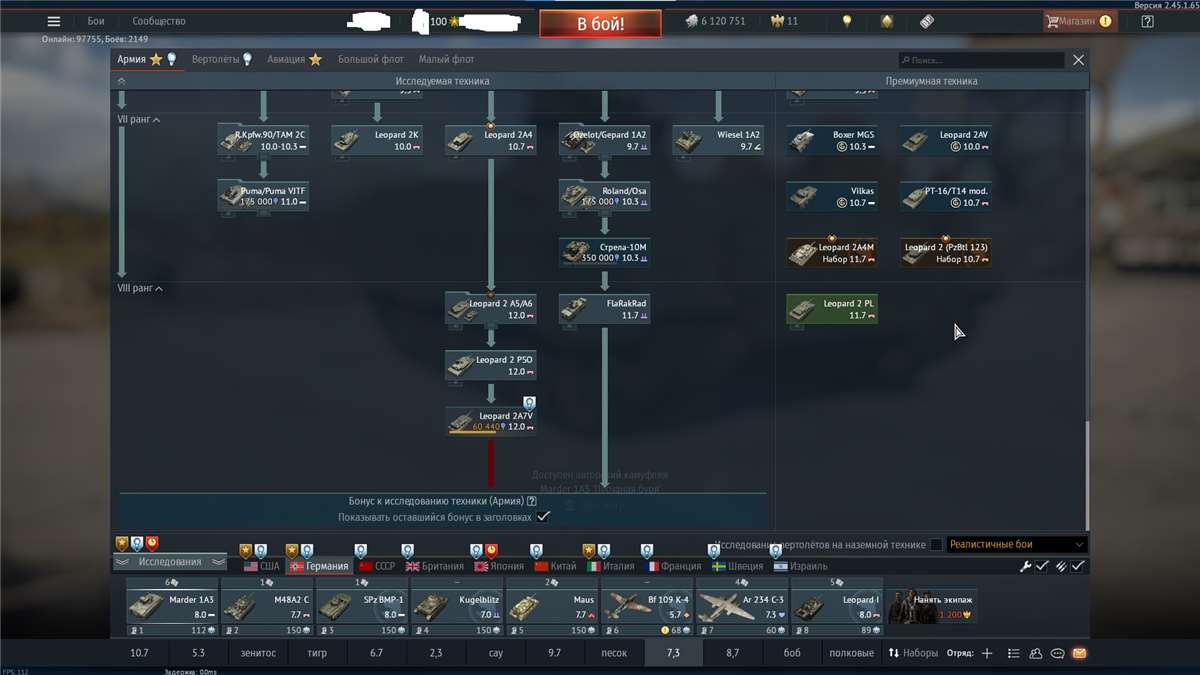Toggle show remaining bonus in headers checkbox
This screenshot has width=1200, height=675.
[x=543, y=517]
